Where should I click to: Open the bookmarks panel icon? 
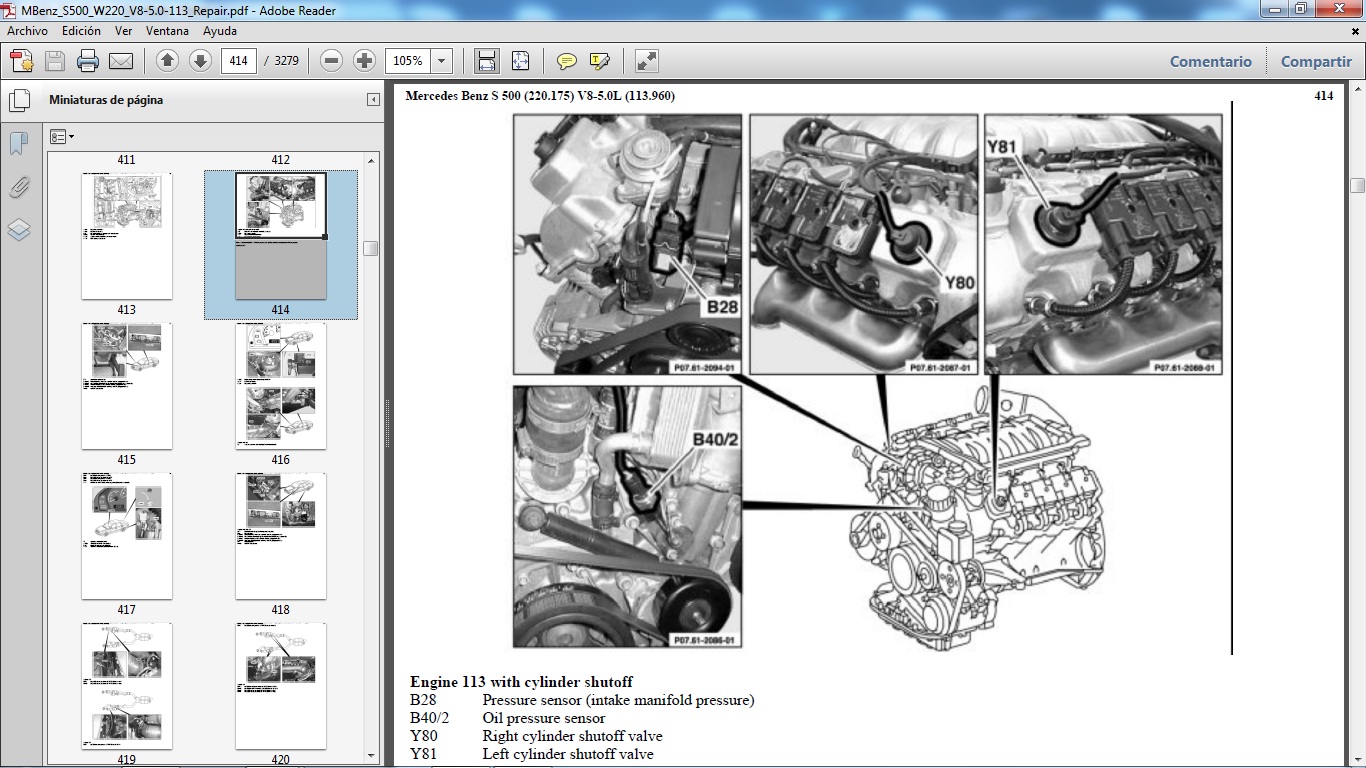click(x=19, y=143)
